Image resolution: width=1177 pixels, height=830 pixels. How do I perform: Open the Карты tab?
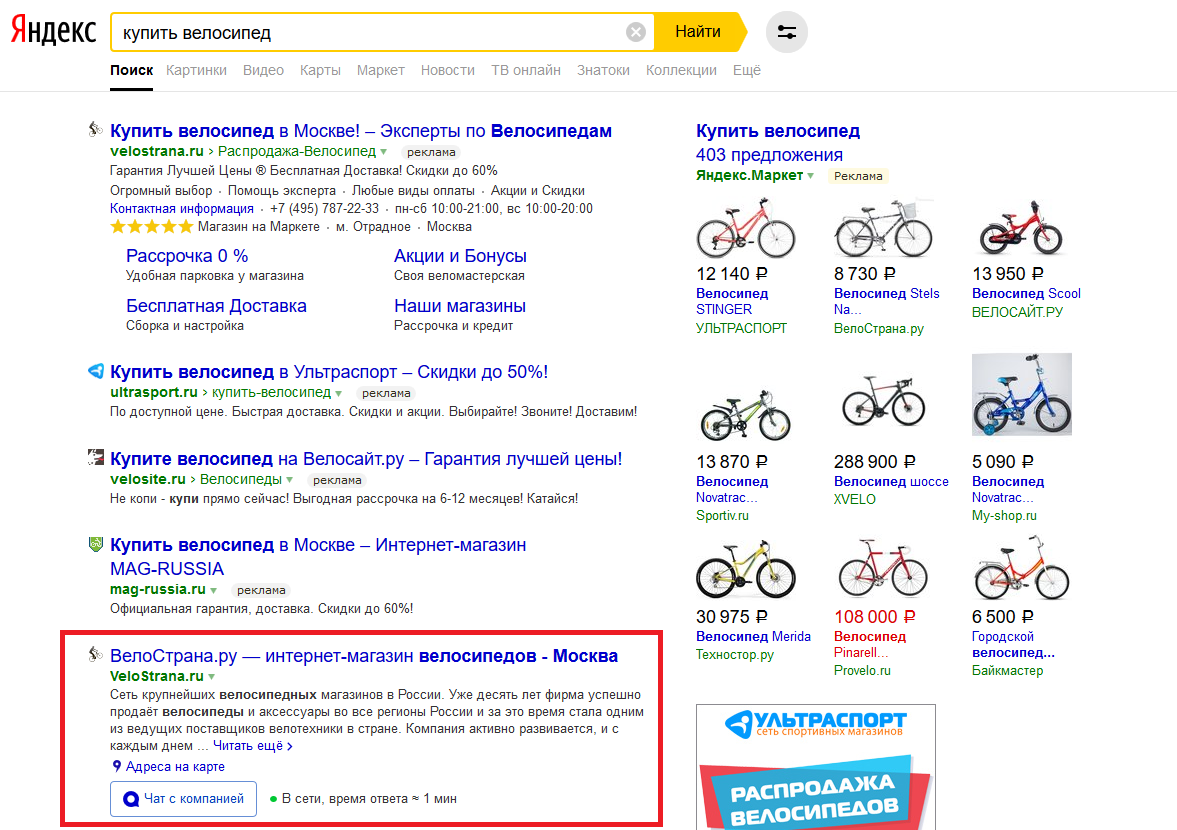(x=320, y=70)
